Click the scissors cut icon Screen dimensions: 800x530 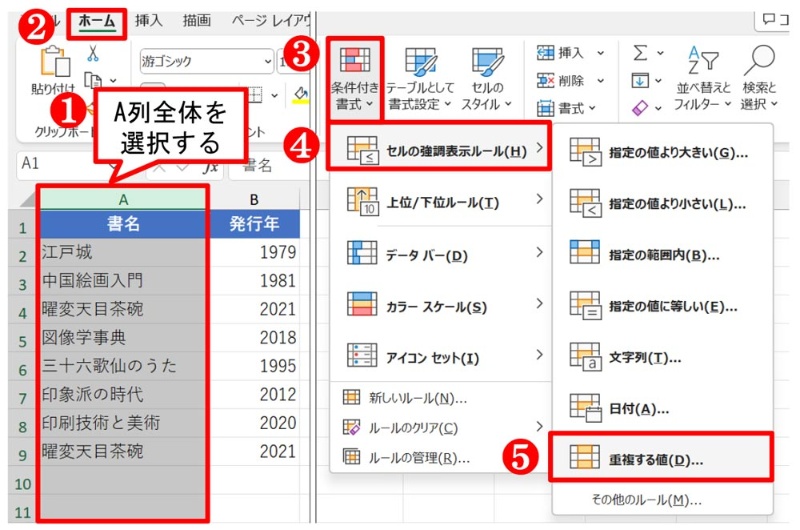coord(92,53)
